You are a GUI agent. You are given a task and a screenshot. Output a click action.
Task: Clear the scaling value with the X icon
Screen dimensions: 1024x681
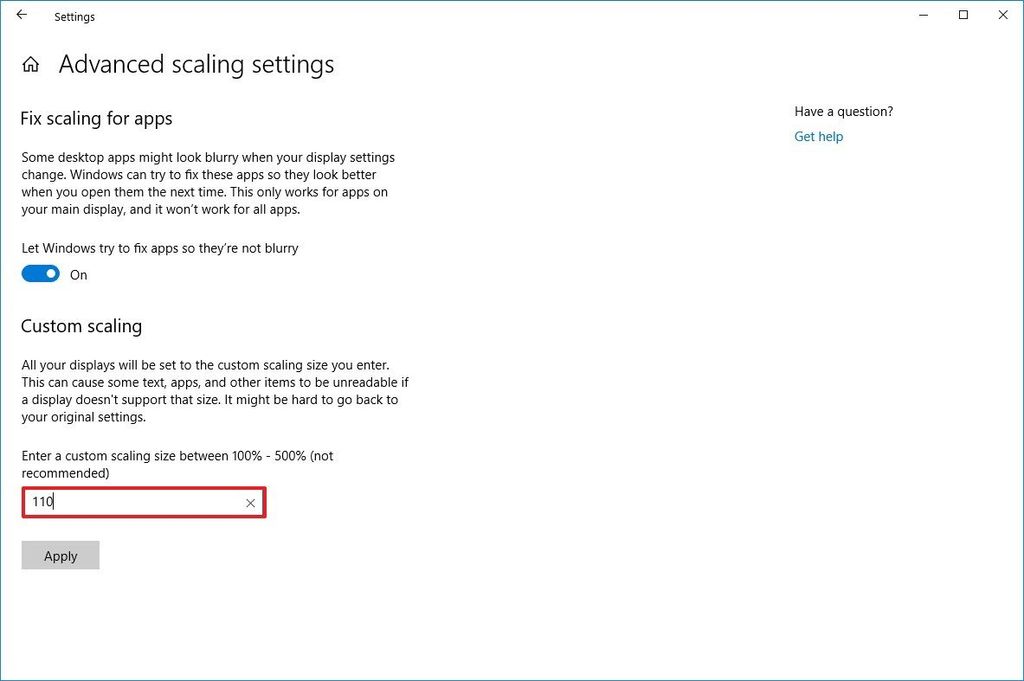(x=250, y=503)
